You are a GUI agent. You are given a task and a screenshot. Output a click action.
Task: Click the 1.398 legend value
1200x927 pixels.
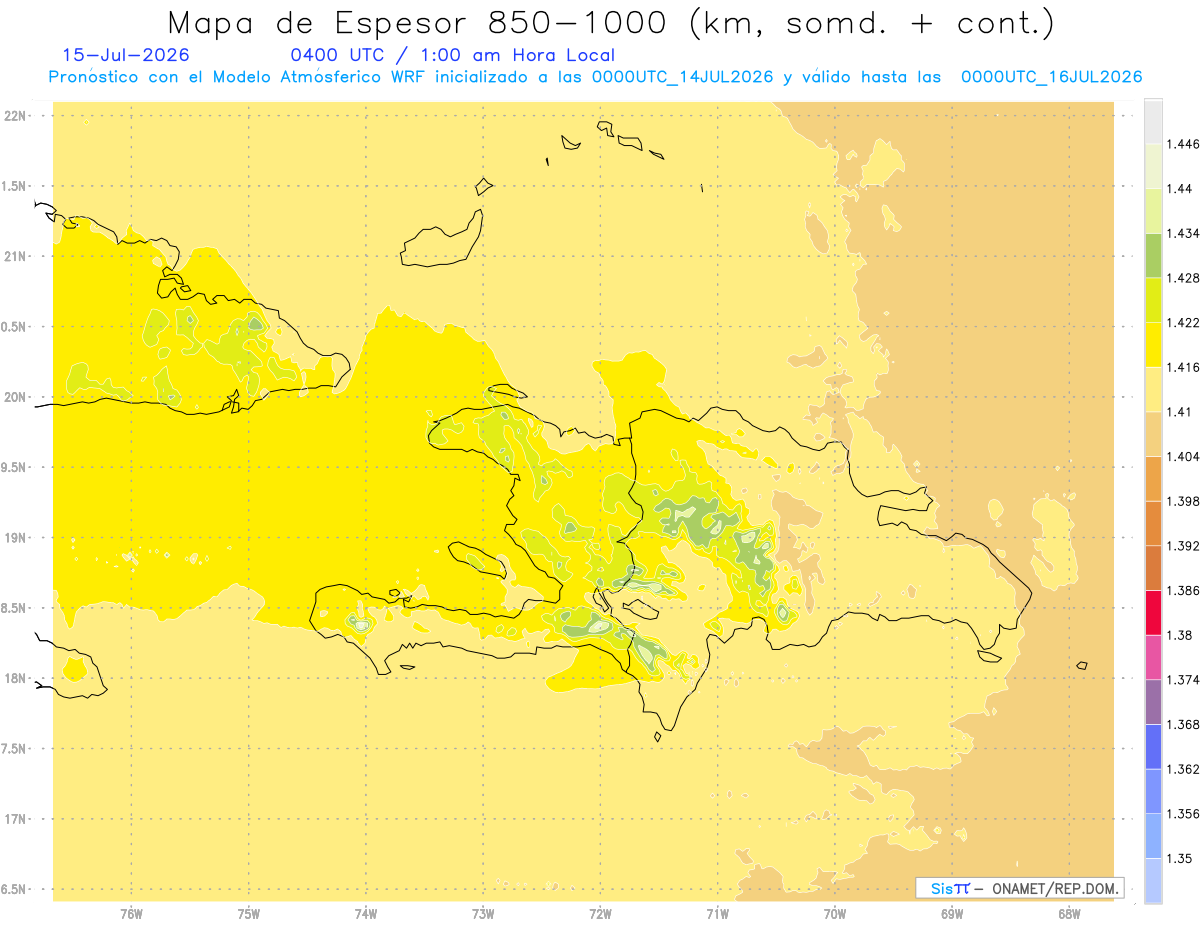(1183, 501)
